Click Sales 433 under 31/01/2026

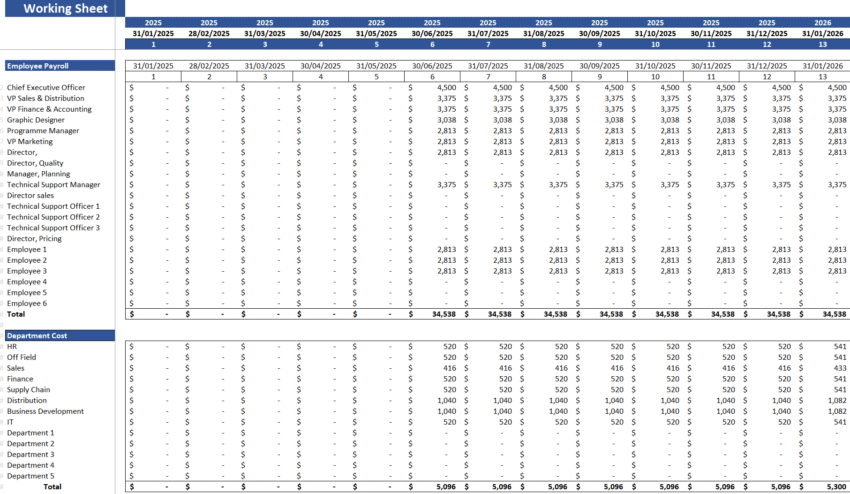click(x=840, y=368)
